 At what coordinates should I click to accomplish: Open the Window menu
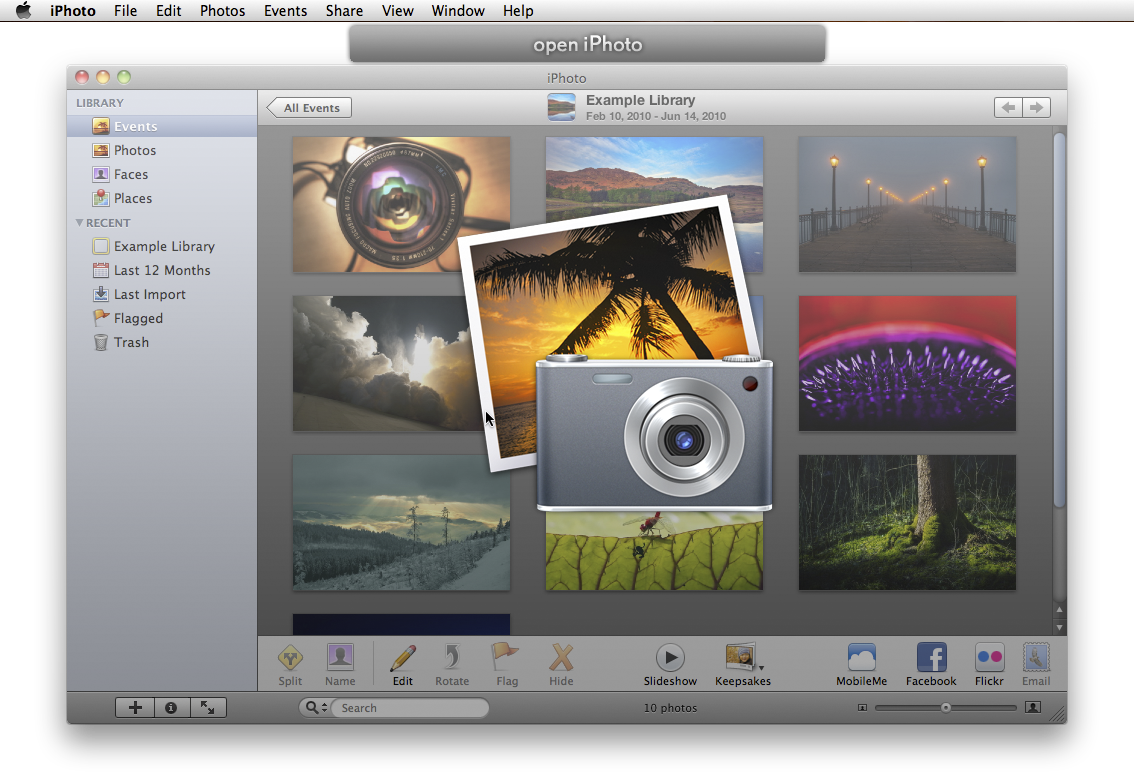pyautogui.click(x=458, y=11)
